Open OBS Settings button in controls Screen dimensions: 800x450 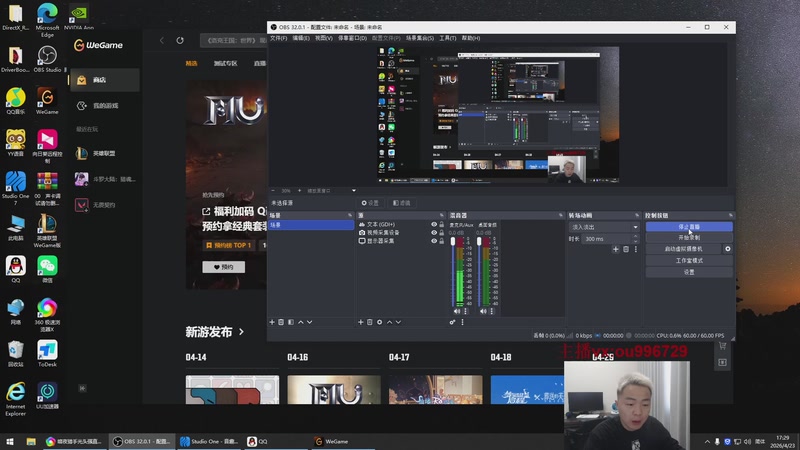(689, 272)
